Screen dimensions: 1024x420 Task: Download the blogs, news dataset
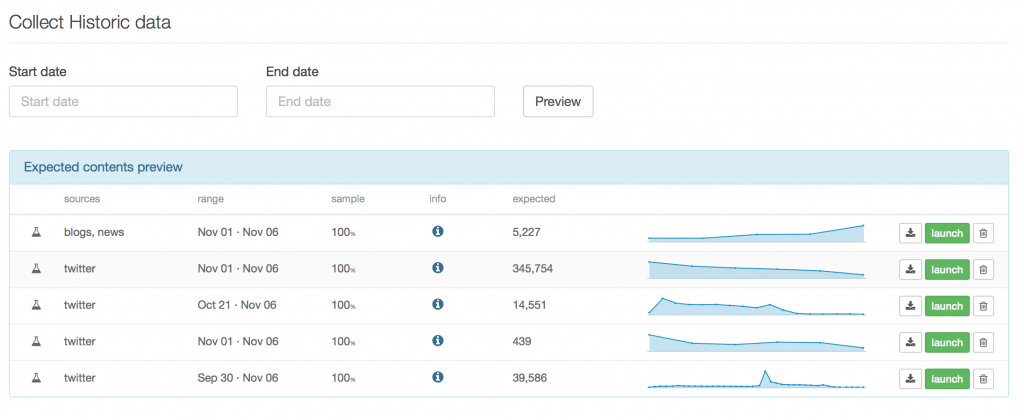coord(910,233)
